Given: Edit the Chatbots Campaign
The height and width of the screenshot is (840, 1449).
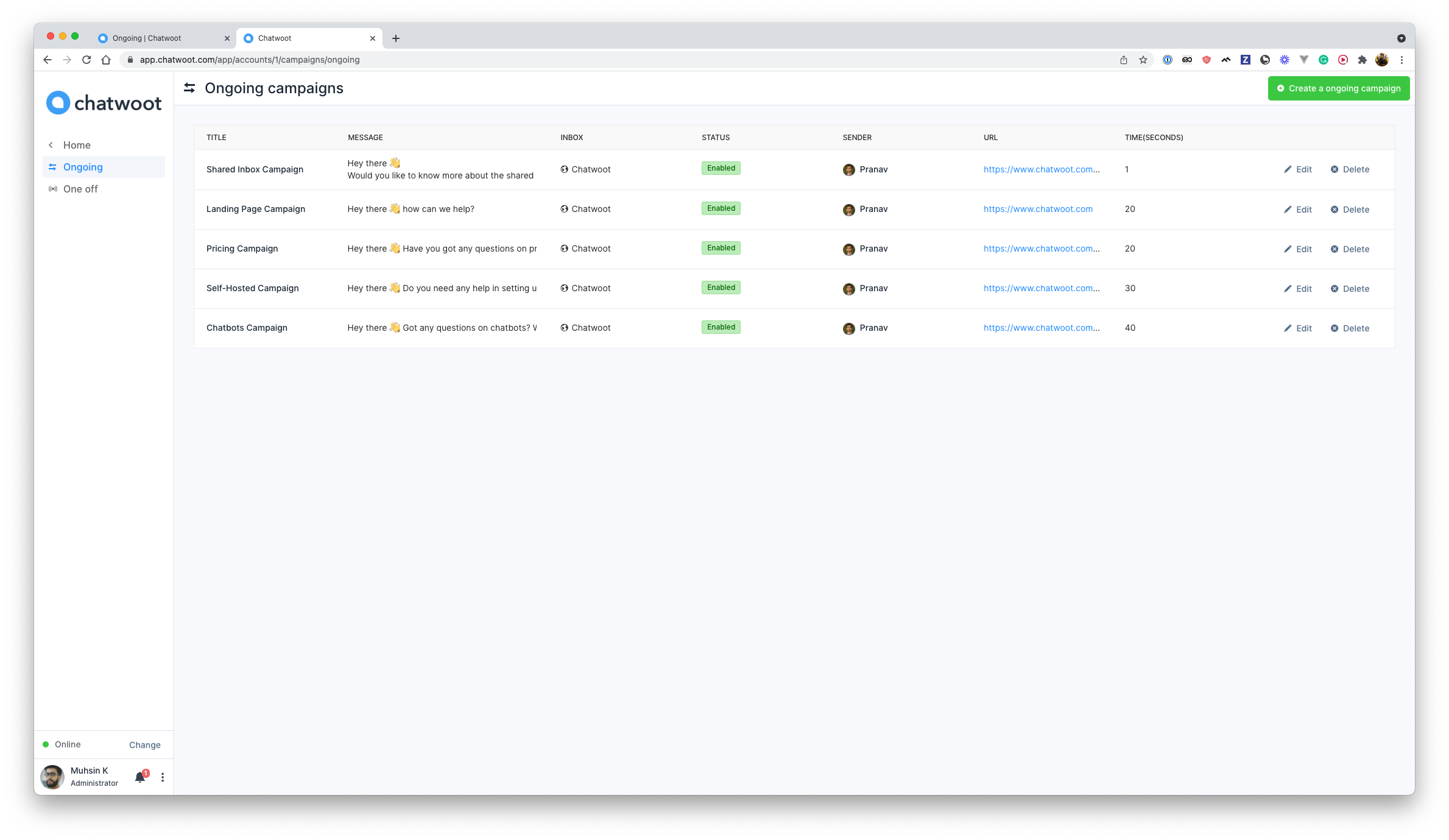Looking at the screenshot, I should click(1298, 328).
